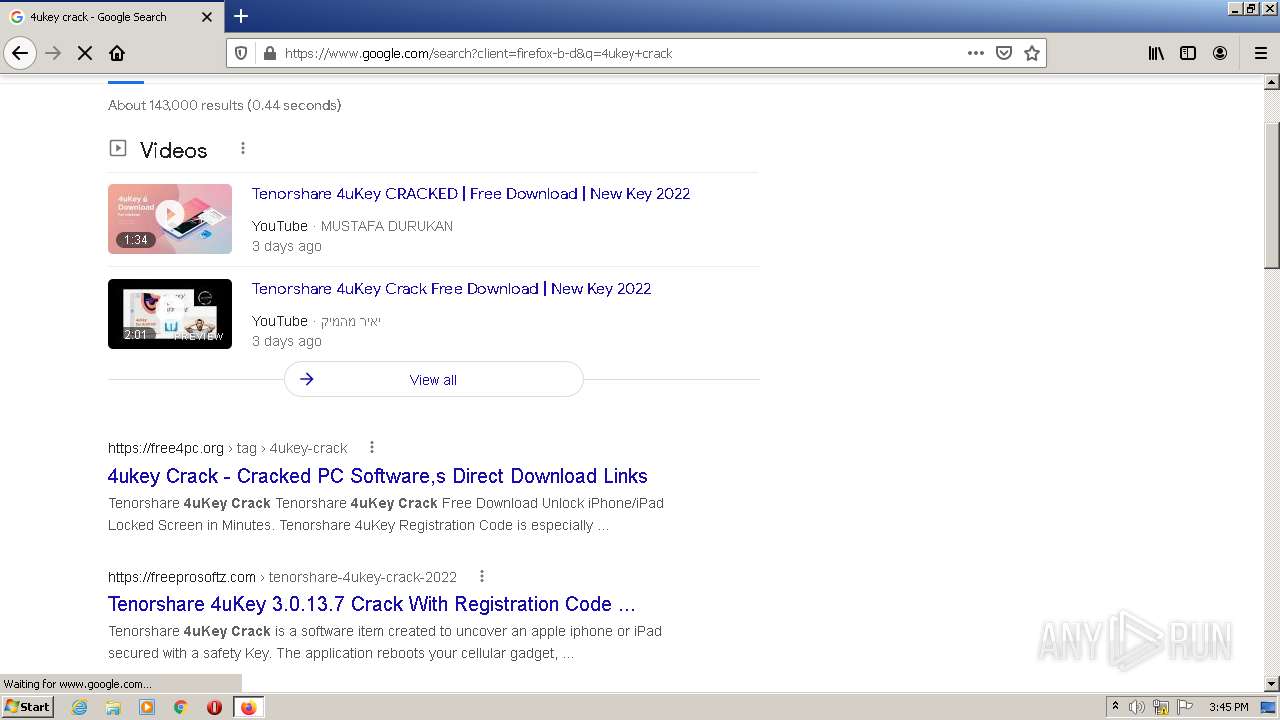Image resolution: width=1280 pixels, height=720 pixels.
Task: Stop loading the page
Action: click(x=85, y=53)
